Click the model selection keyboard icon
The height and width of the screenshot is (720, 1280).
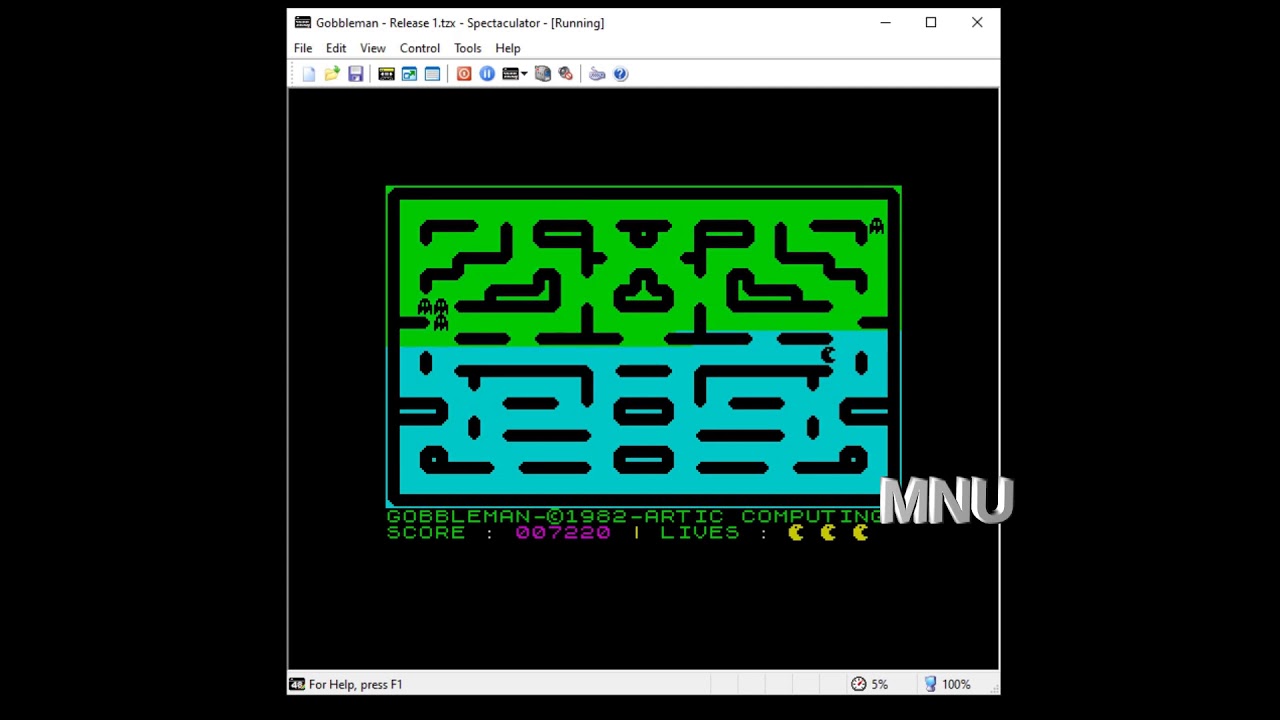point(510,74)
